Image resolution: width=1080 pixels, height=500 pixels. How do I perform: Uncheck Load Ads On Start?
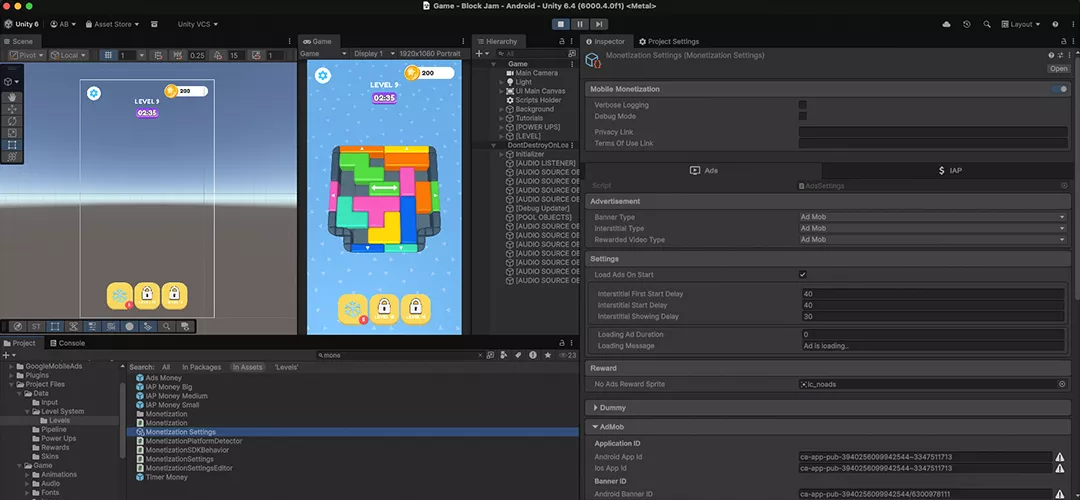802,274
